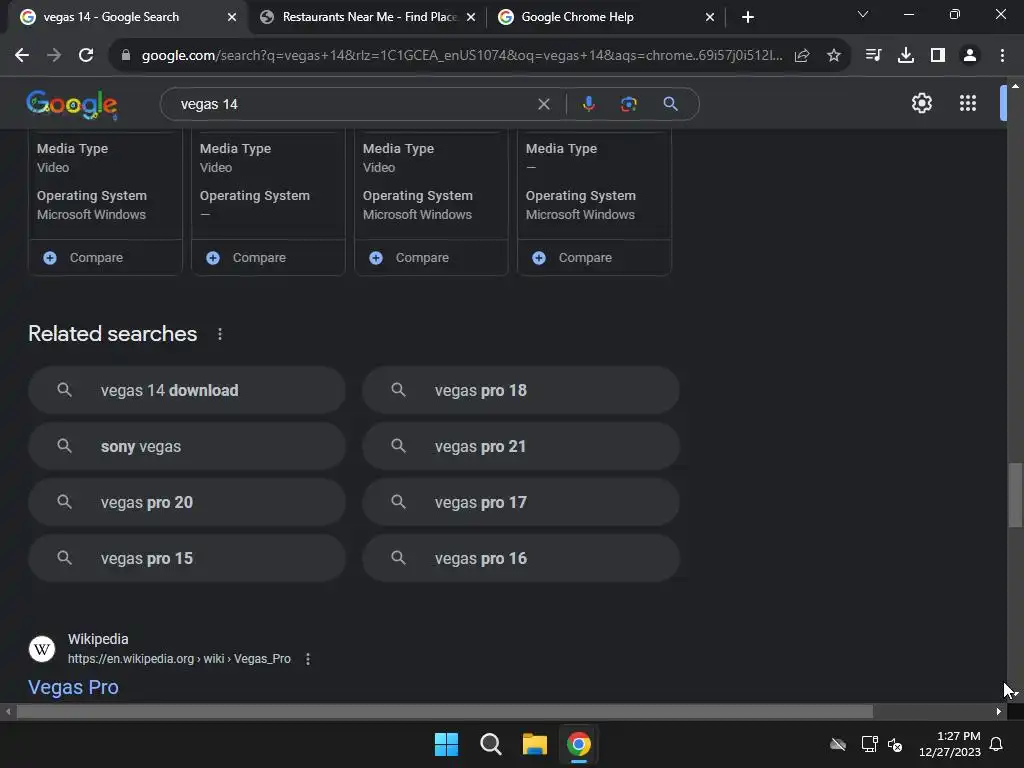Screen dimensions: 1024x768
Task: Open the Chrome profile icon
Action: pos(970,56)
